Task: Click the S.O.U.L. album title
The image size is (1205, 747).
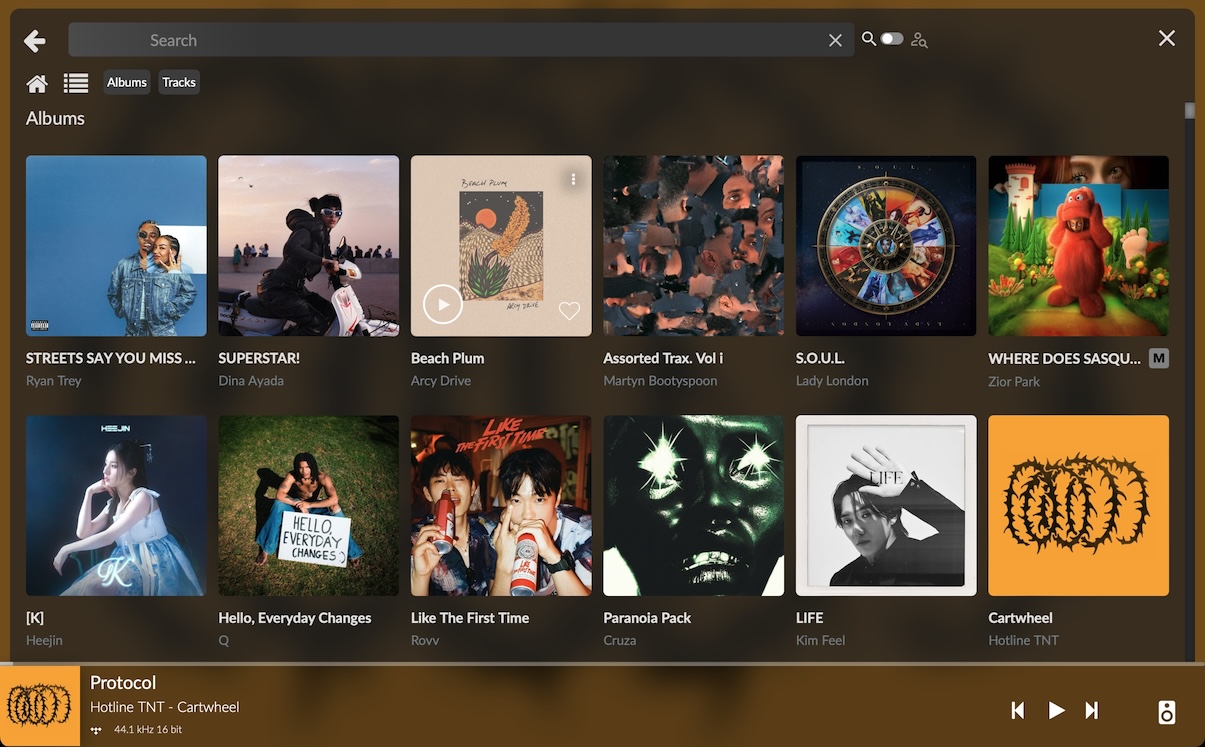Action: pos(820,358)
